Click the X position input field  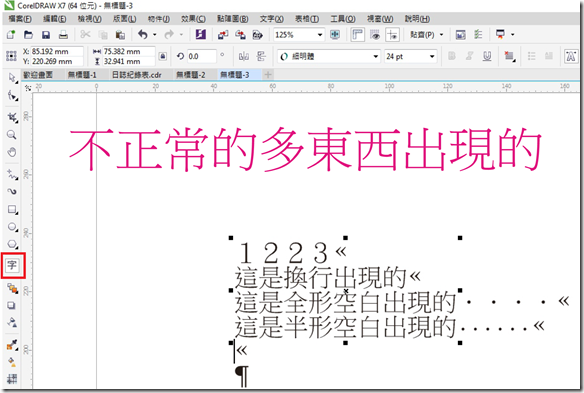click(x=56, y=51)
